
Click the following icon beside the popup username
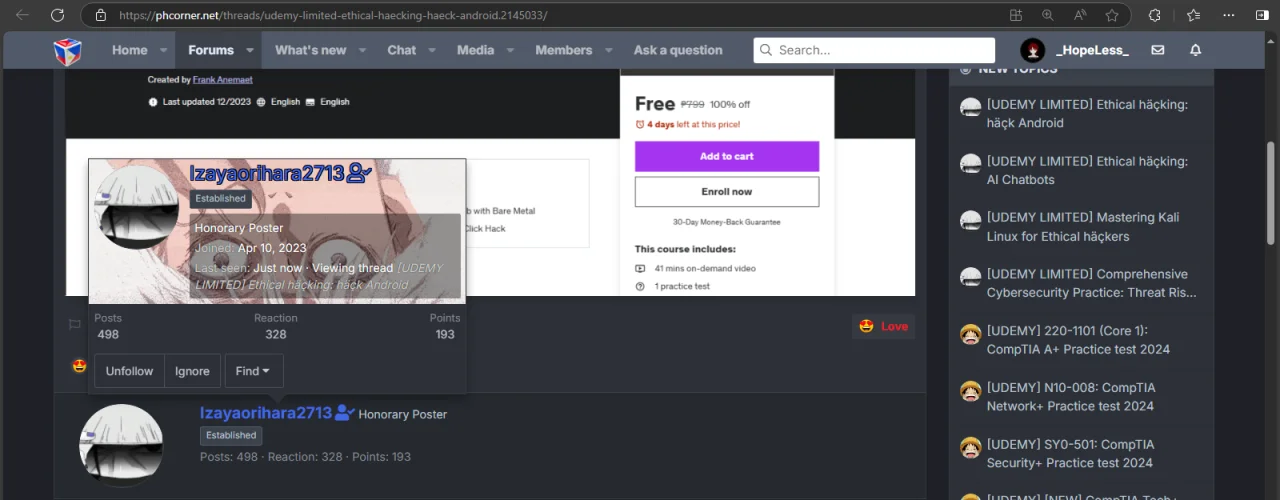359,174
